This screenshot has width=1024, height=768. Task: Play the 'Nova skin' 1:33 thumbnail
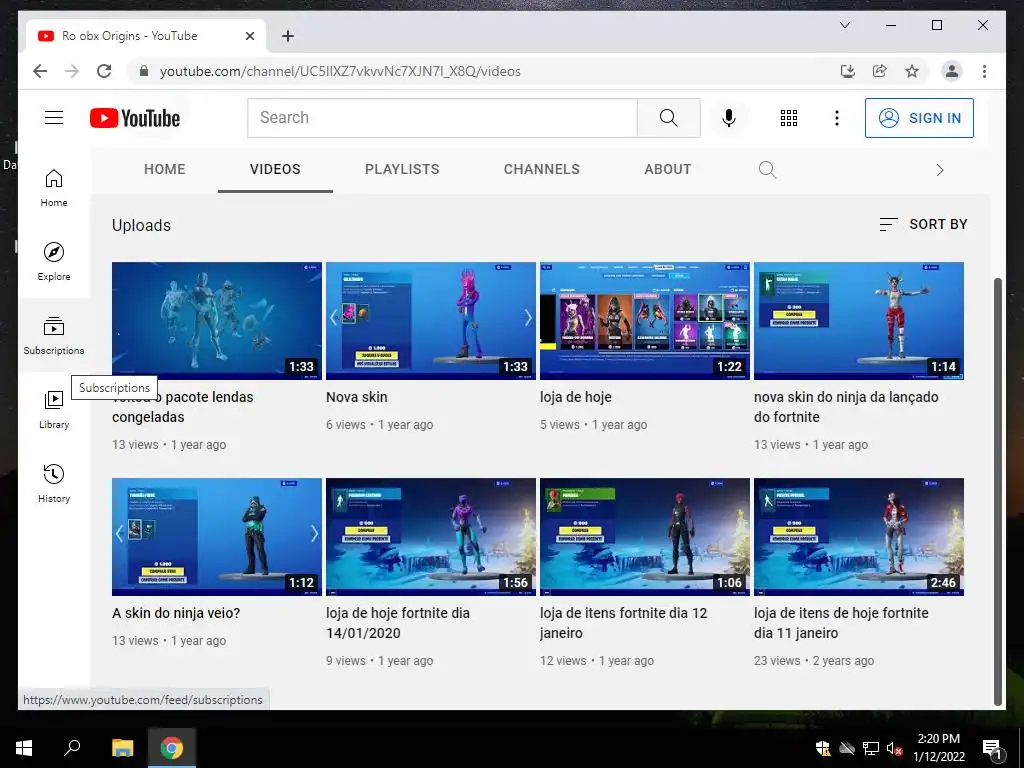(x=430, y=321)
